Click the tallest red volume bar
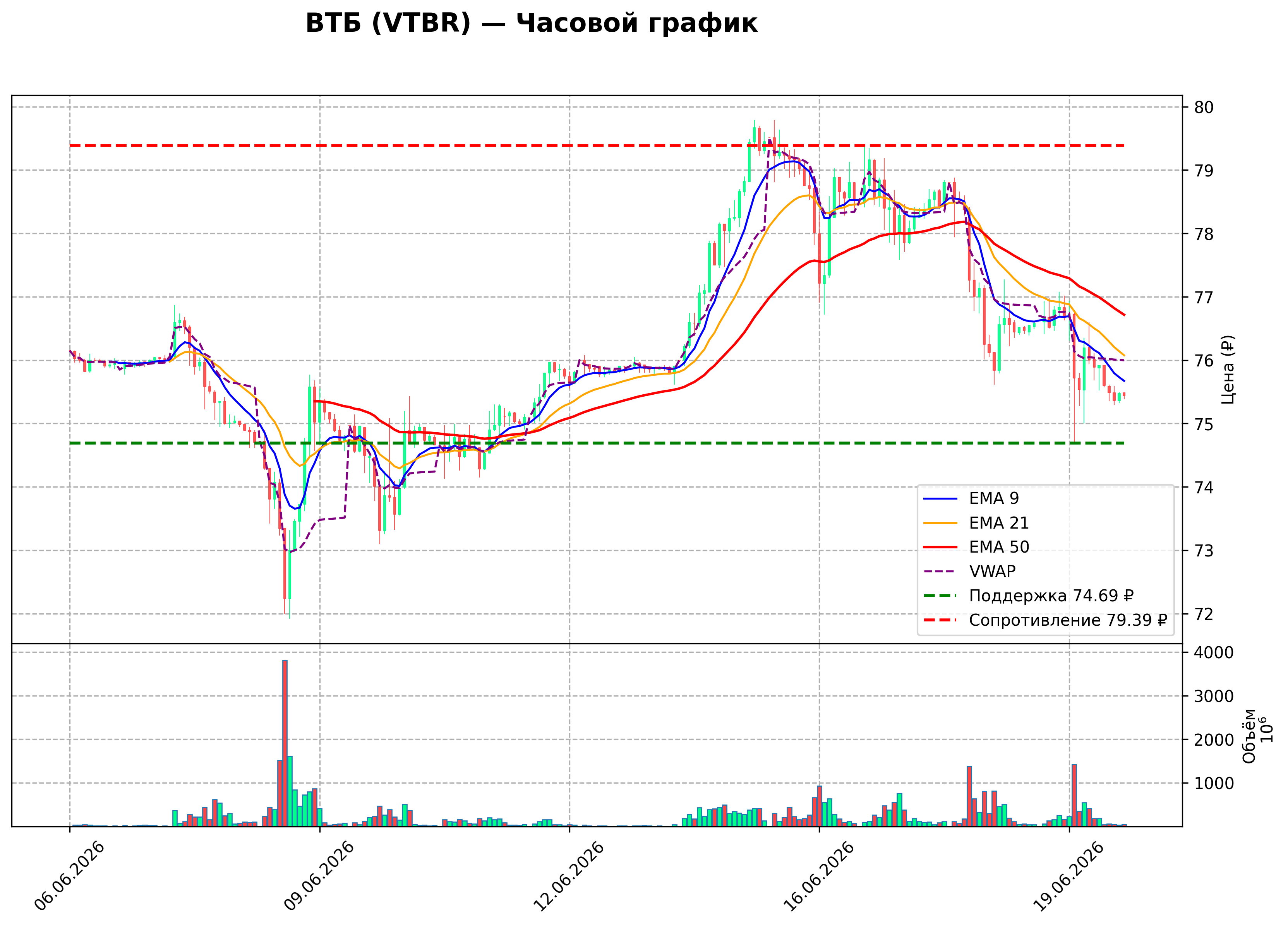The height and width of the screenshot is (926, 1288). click(285, 743)
